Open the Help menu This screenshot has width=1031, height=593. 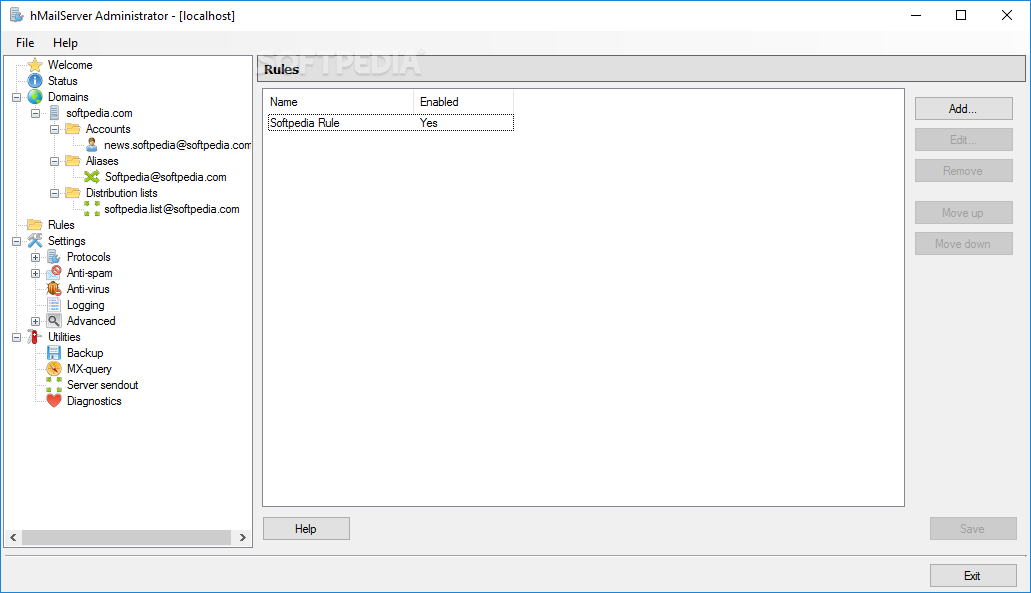[x=65, y=43]
